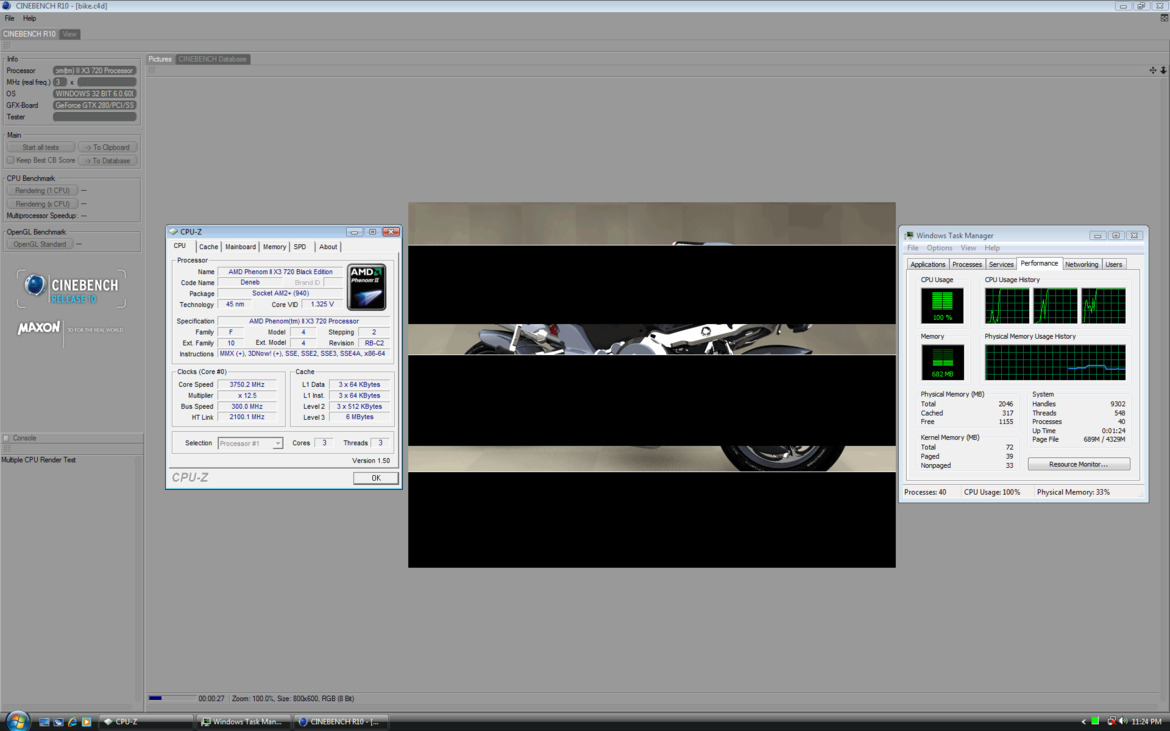Viewport: 1170px width, 731px height.
Task: Open the Mainboard tab in CPU-Z
Action: point(240,247)
